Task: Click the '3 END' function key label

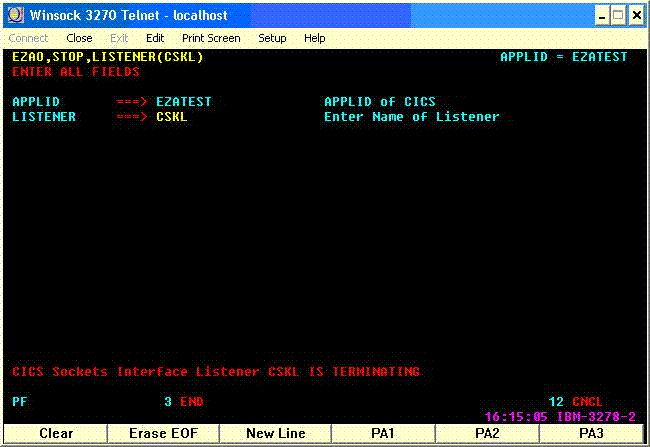Action: coord(184,401)
